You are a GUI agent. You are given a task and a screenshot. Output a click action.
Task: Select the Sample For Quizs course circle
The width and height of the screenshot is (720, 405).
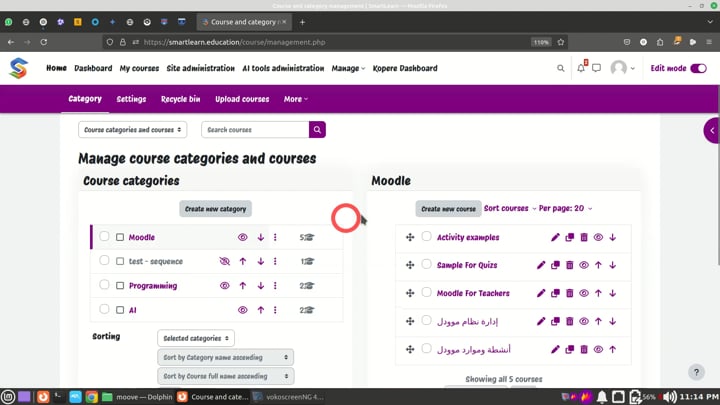coord(427,264)
